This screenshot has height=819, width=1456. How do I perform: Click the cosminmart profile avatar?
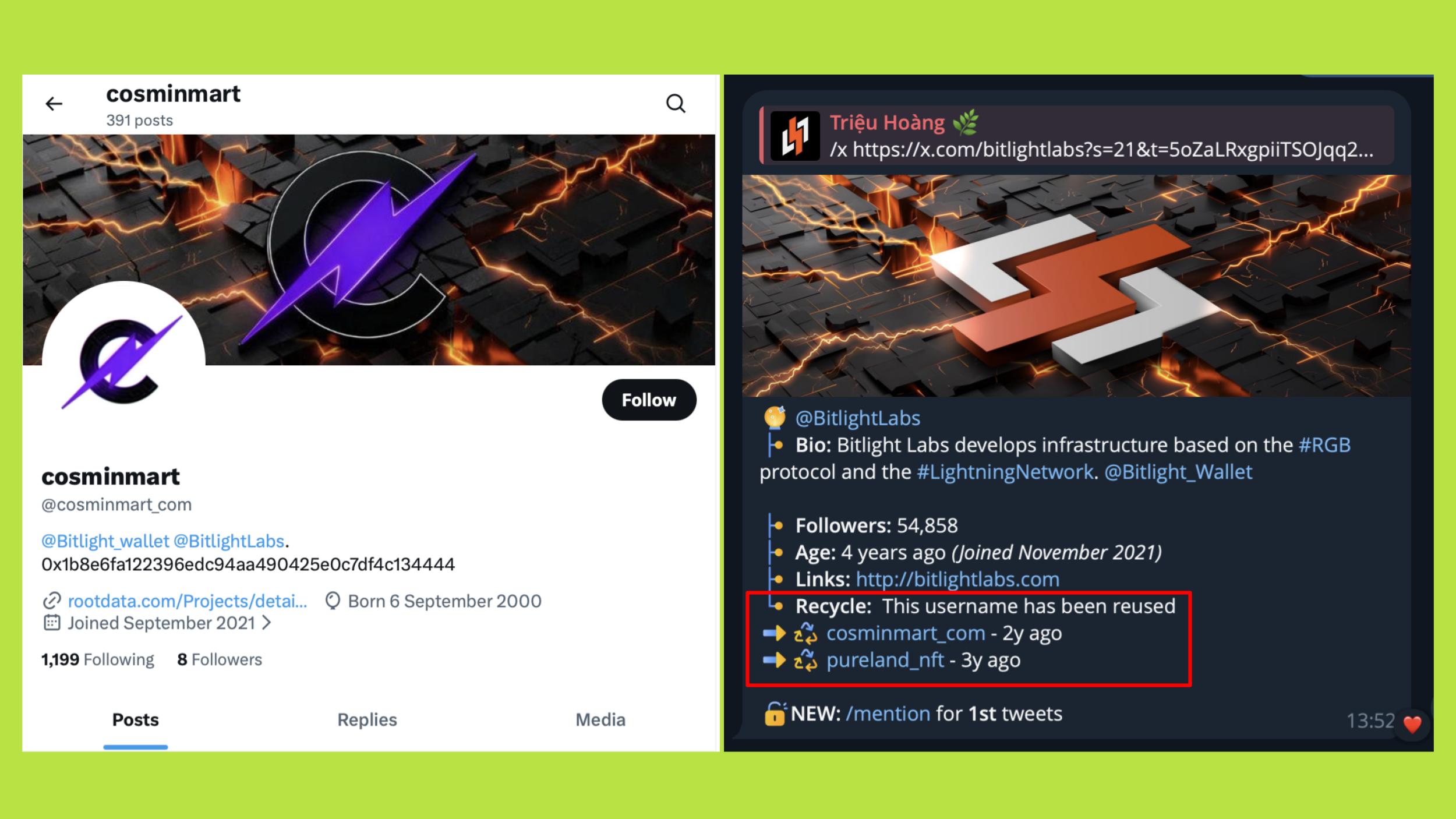(x=123, y=362)
